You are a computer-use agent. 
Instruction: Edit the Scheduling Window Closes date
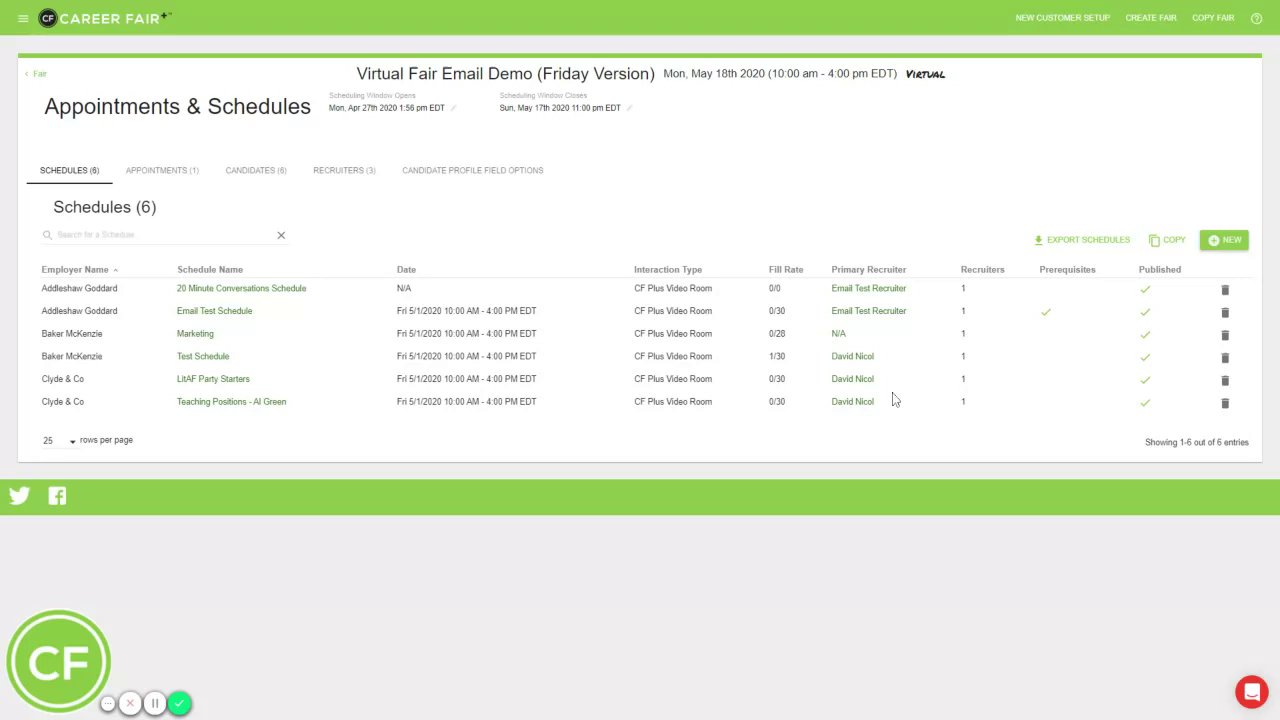coord(629,108)
